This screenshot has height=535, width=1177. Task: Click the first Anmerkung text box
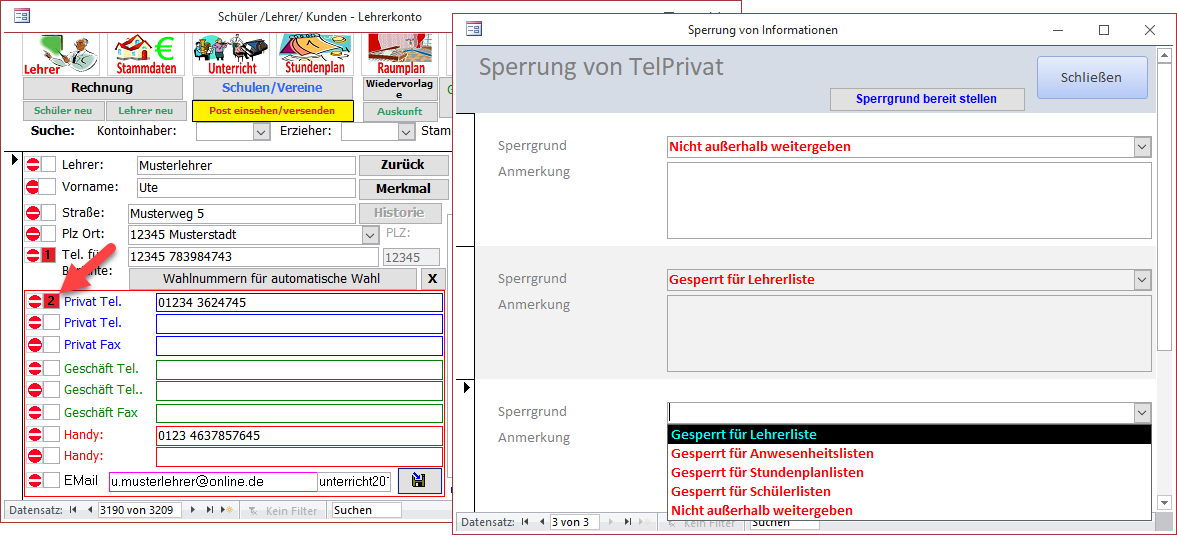(x=908, y=201)
